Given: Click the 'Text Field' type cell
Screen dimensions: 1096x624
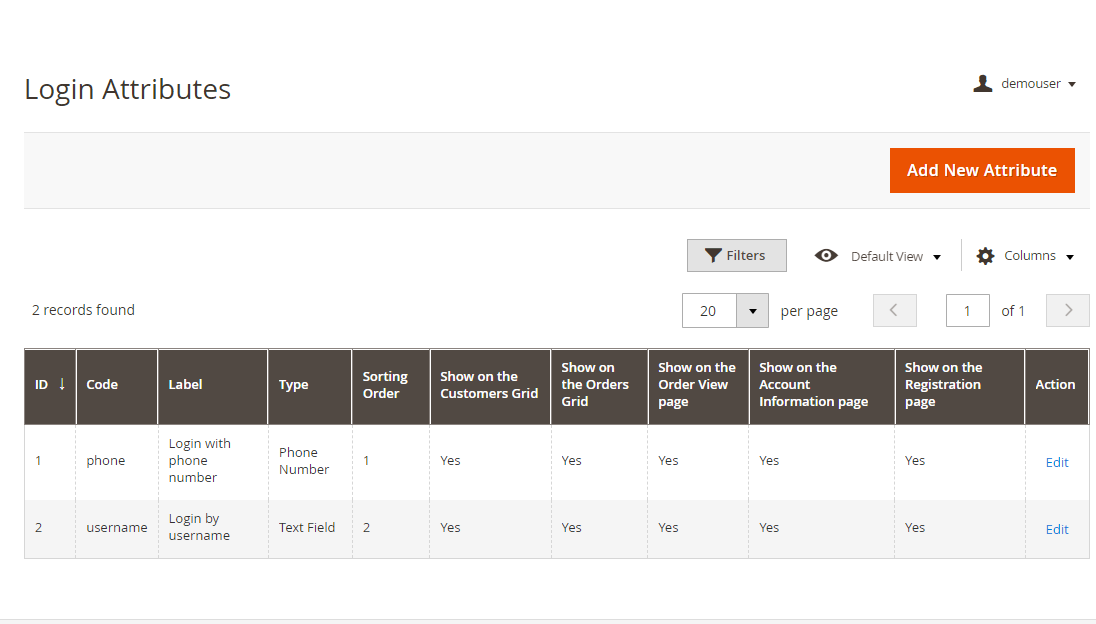Looking at the screenshot, I should [x=307, y=528].
